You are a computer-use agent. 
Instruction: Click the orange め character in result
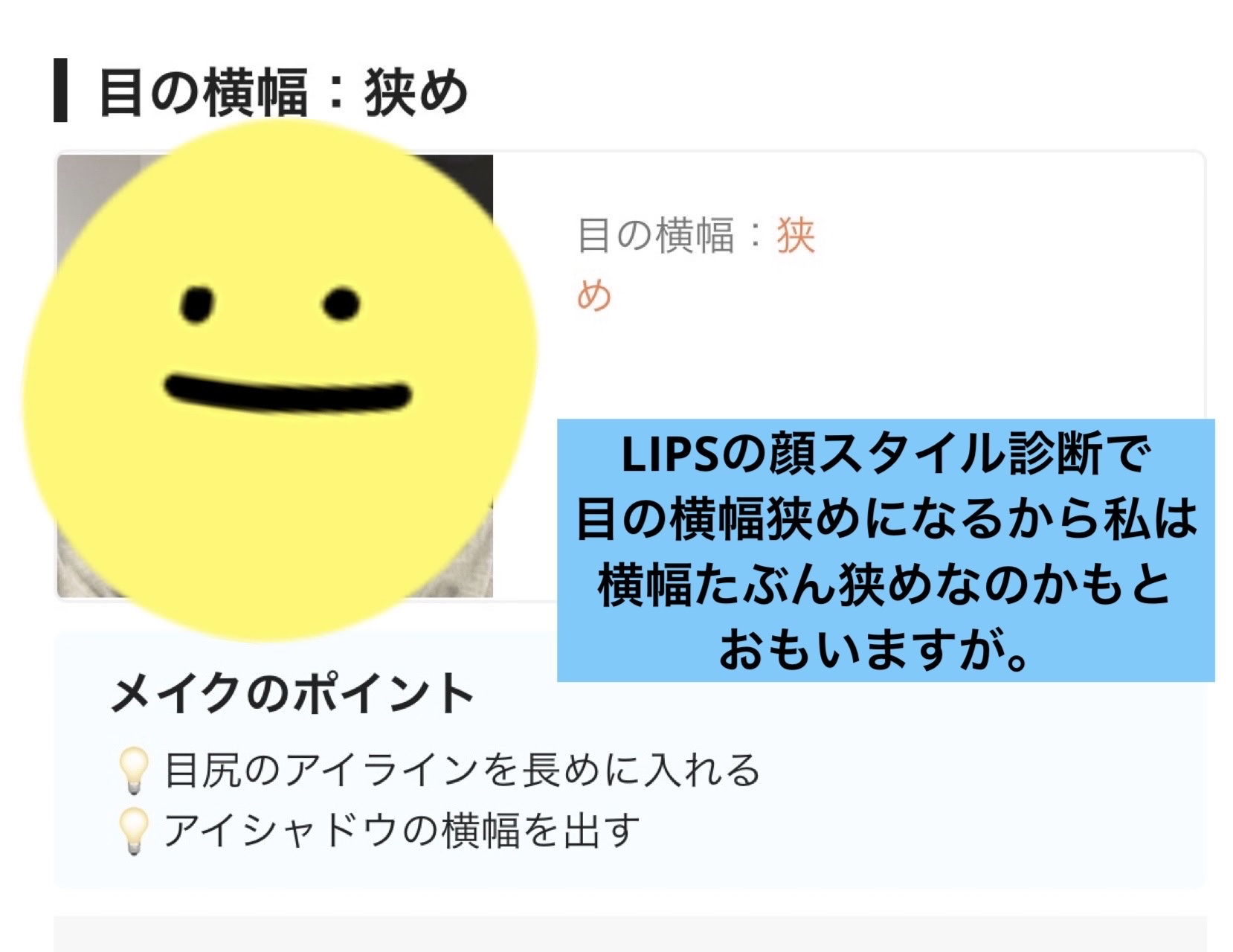tap(594, 295)
